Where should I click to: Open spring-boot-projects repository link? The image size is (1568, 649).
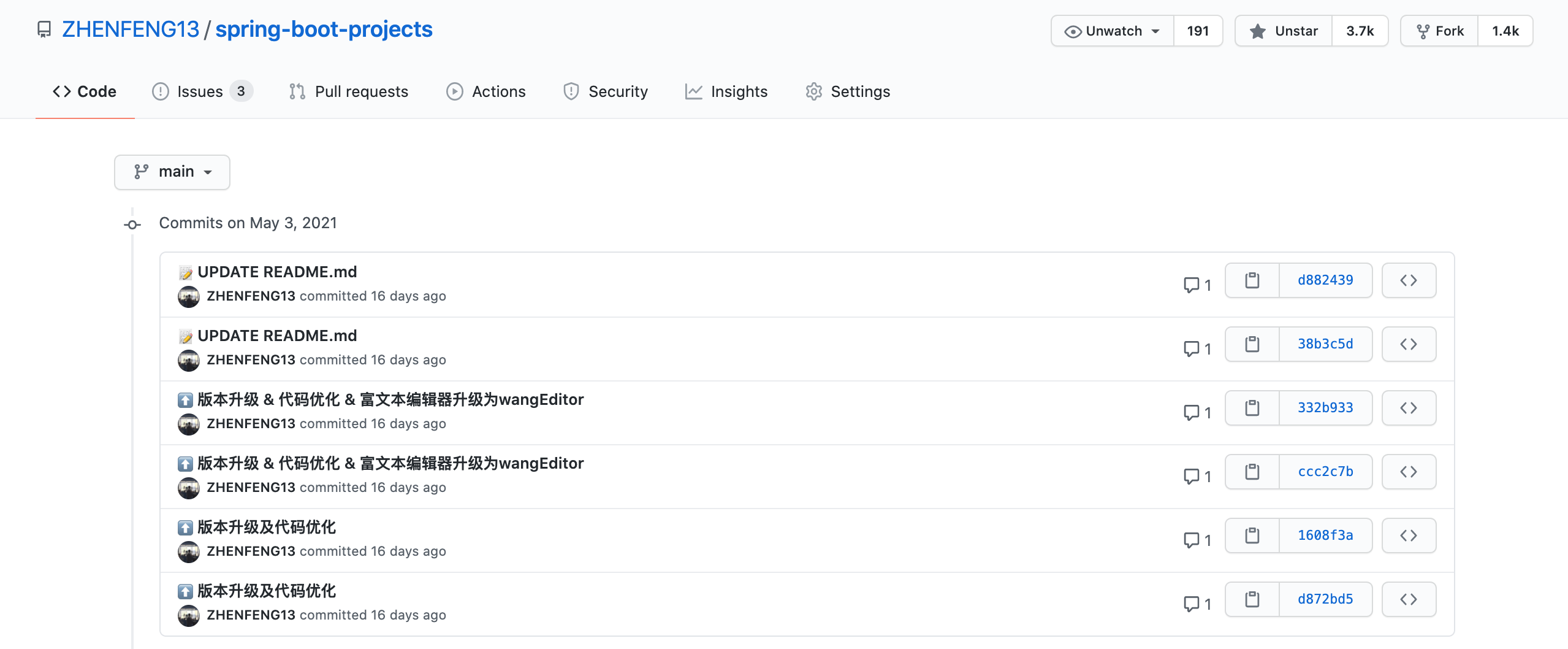pos(324,29)
